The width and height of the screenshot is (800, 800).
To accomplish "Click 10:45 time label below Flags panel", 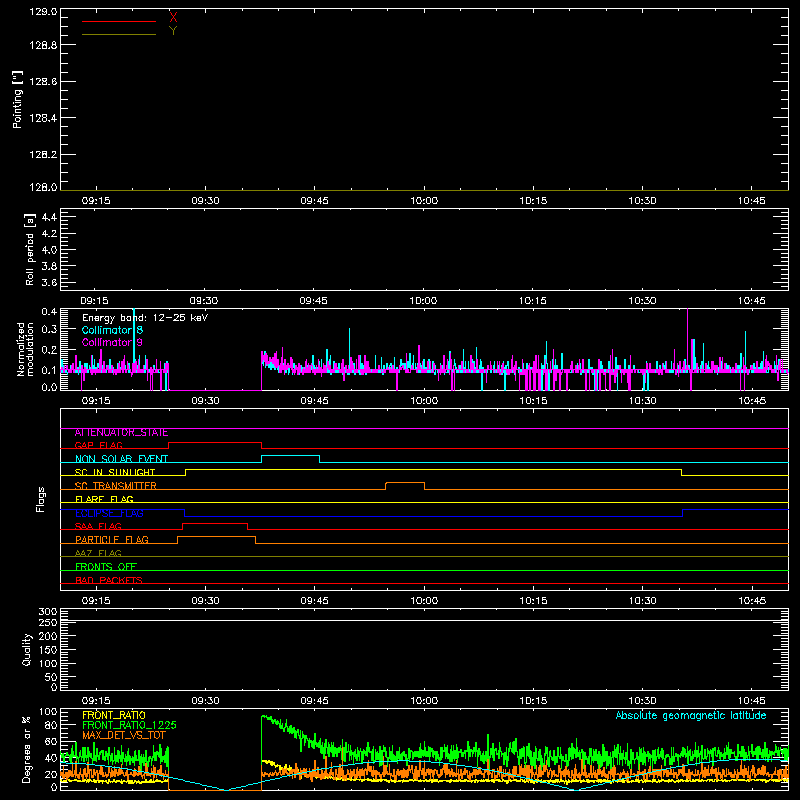I will (x=752, y=601).
